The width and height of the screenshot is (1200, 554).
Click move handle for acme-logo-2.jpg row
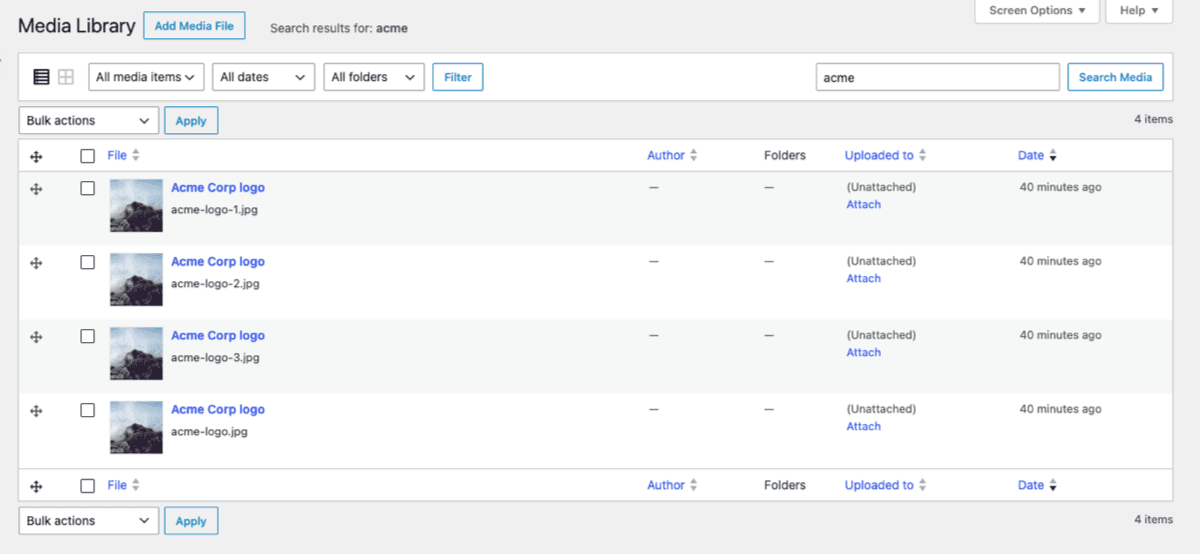click(36, 263)
